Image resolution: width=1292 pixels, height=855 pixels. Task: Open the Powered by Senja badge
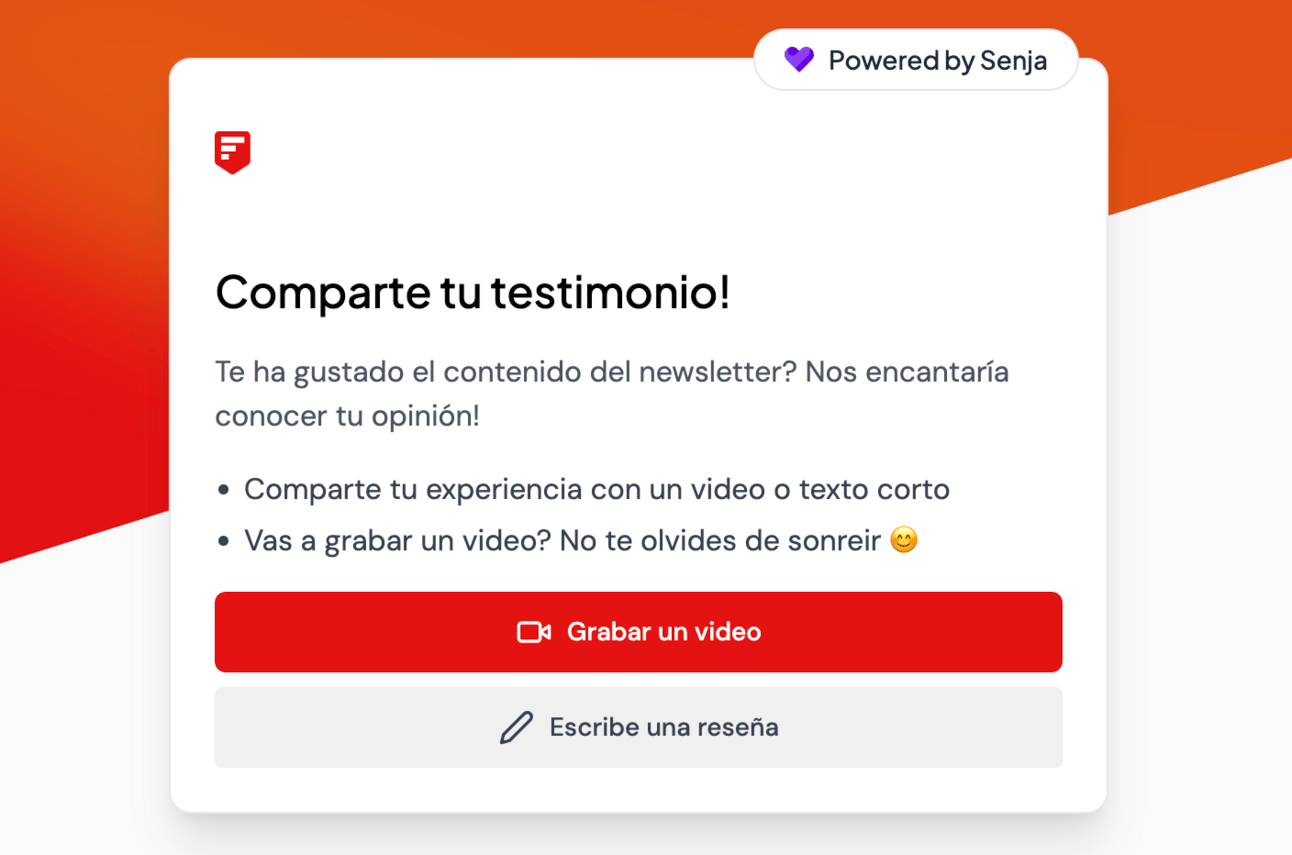(x=916, y=60)
